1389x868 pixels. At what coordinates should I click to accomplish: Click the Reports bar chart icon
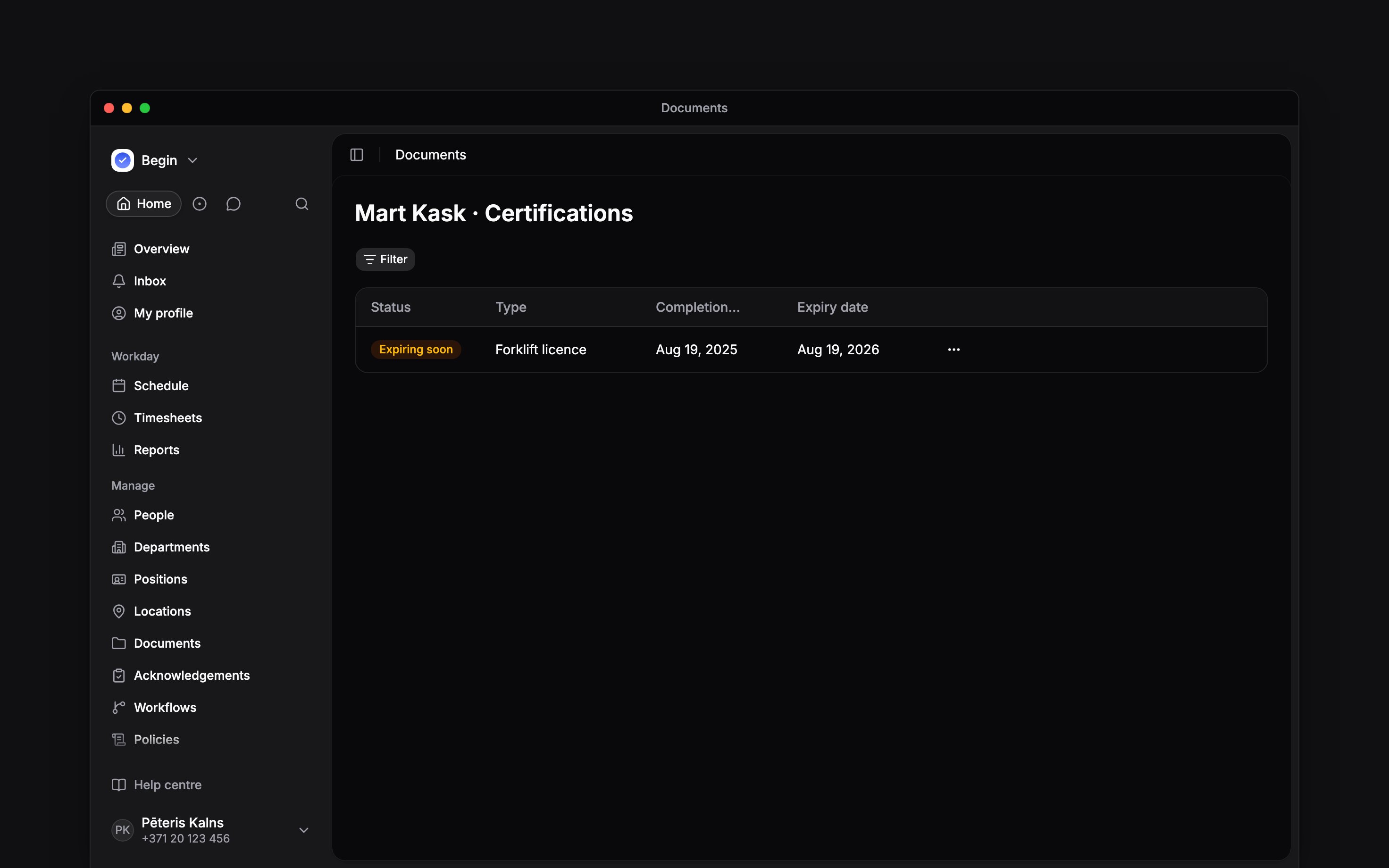tap(119, 450)
